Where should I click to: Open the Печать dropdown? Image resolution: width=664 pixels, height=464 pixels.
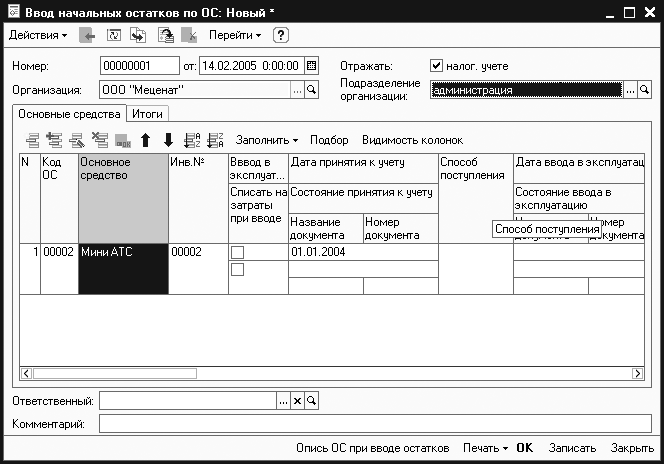(485, 448)
